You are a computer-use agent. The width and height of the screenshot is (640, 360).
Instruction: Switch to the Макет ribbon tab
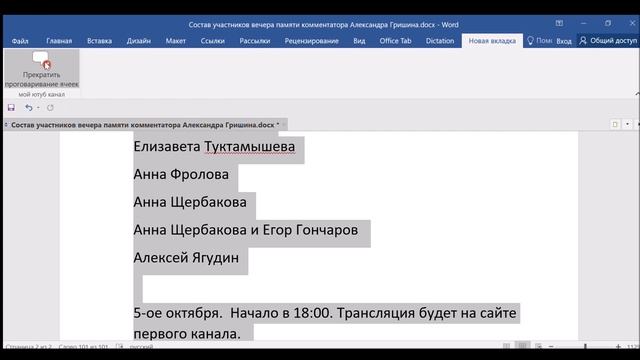tap(176, 41)
